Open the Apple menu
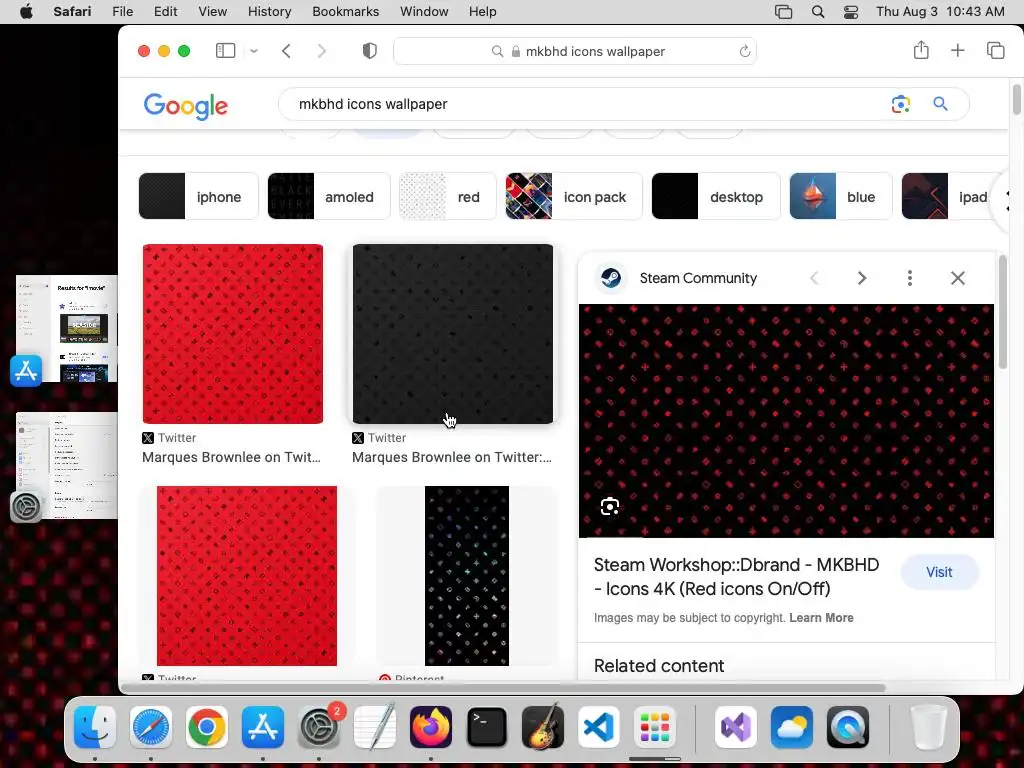 [26, 12]
